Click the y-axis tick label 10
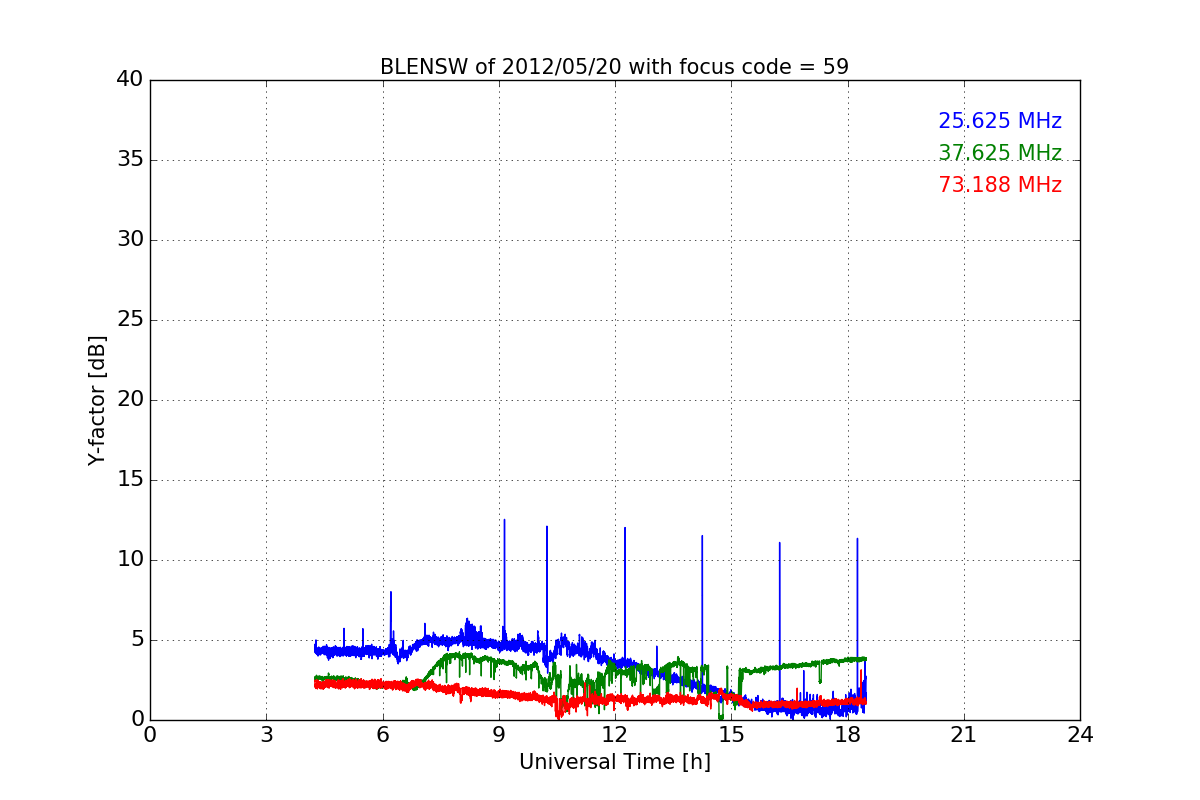Viewport: 1200px width, 800px height. tap(130, 560)
